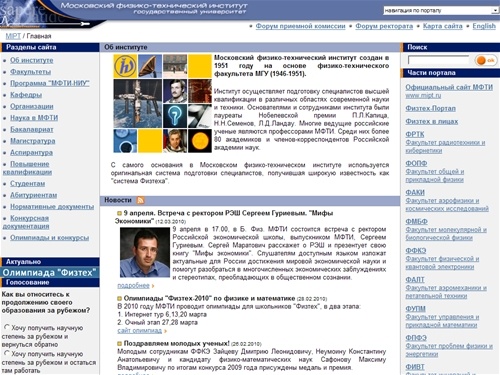Screen dimensions: 500x375
Task: Click the orange sun image tile
Action: point(200,141)
